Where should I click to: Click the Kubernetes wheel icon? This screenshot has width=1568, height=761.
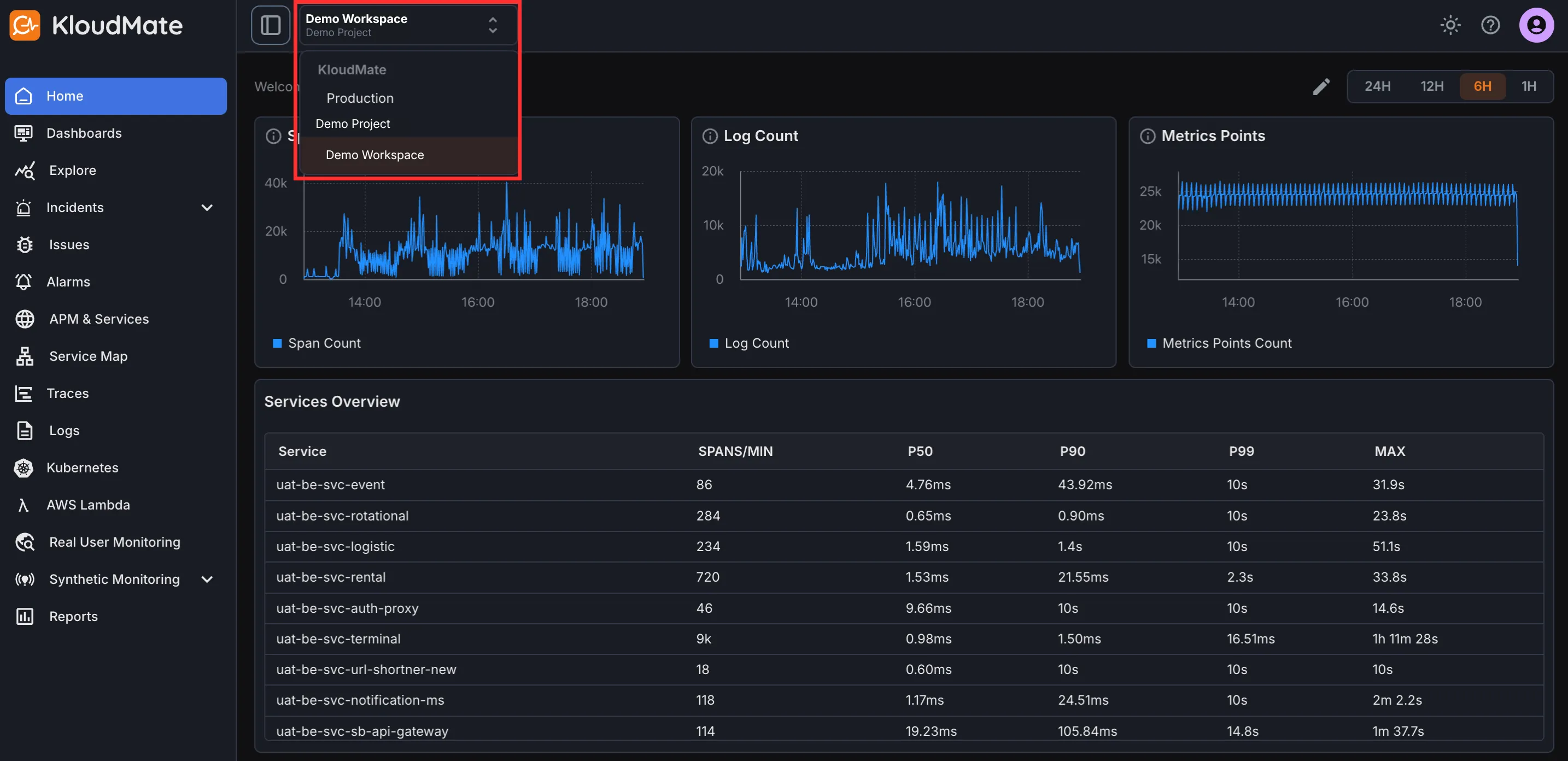24,467
